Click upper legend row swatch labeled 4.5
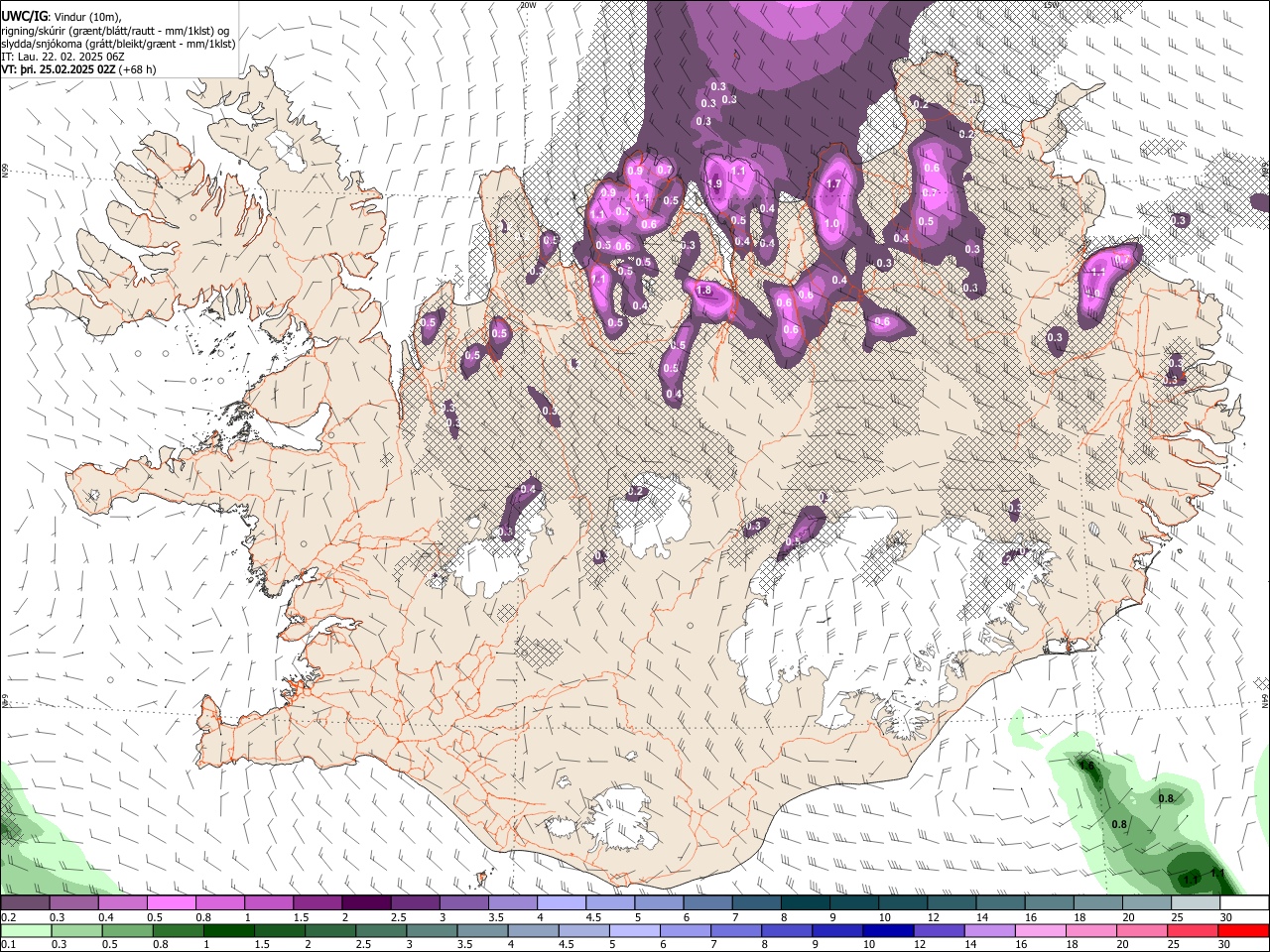 click(x=609, y=903)
